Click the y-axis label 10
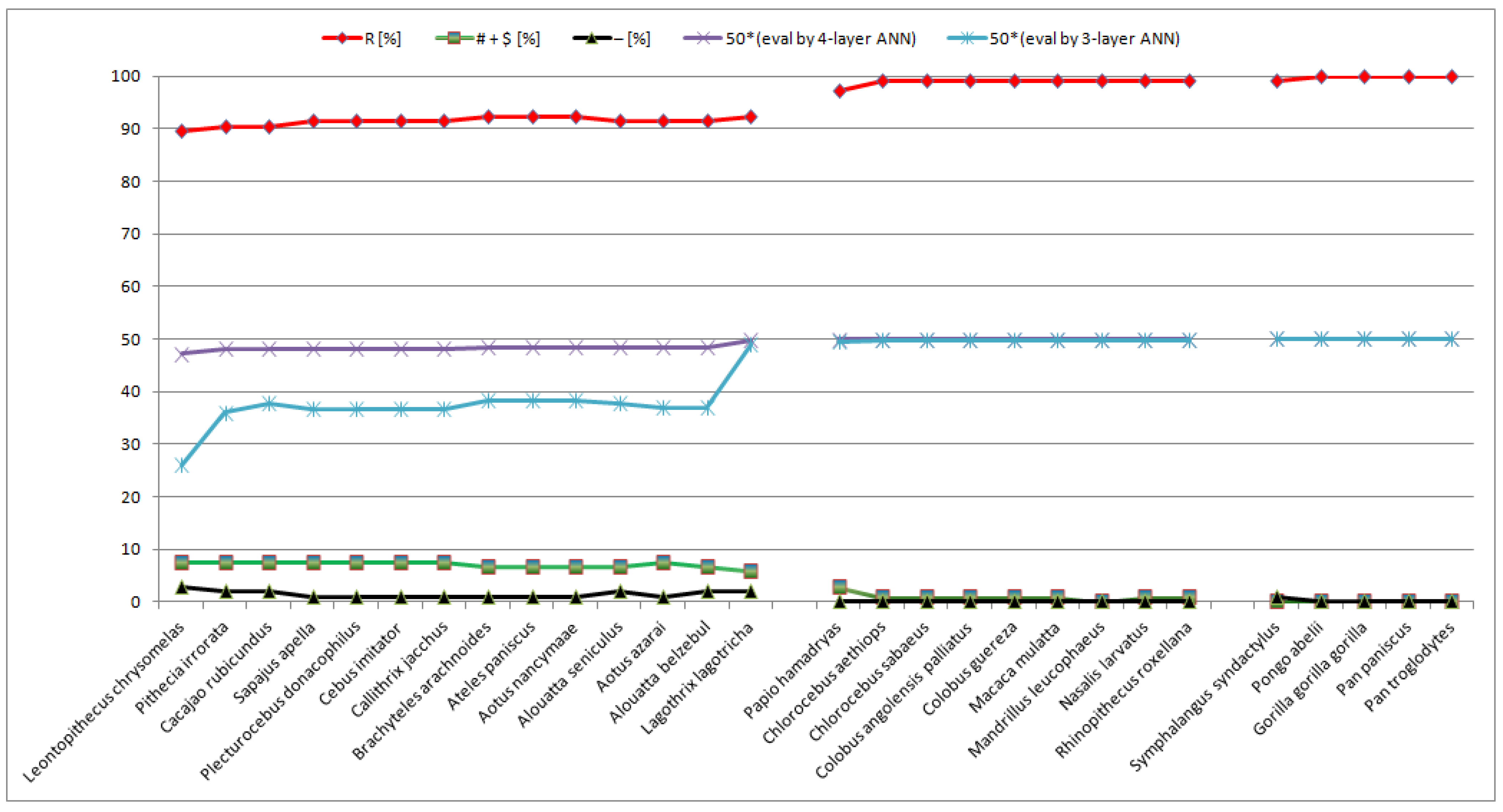Screen dimensions: 1503x812 [x=131, y=549]
